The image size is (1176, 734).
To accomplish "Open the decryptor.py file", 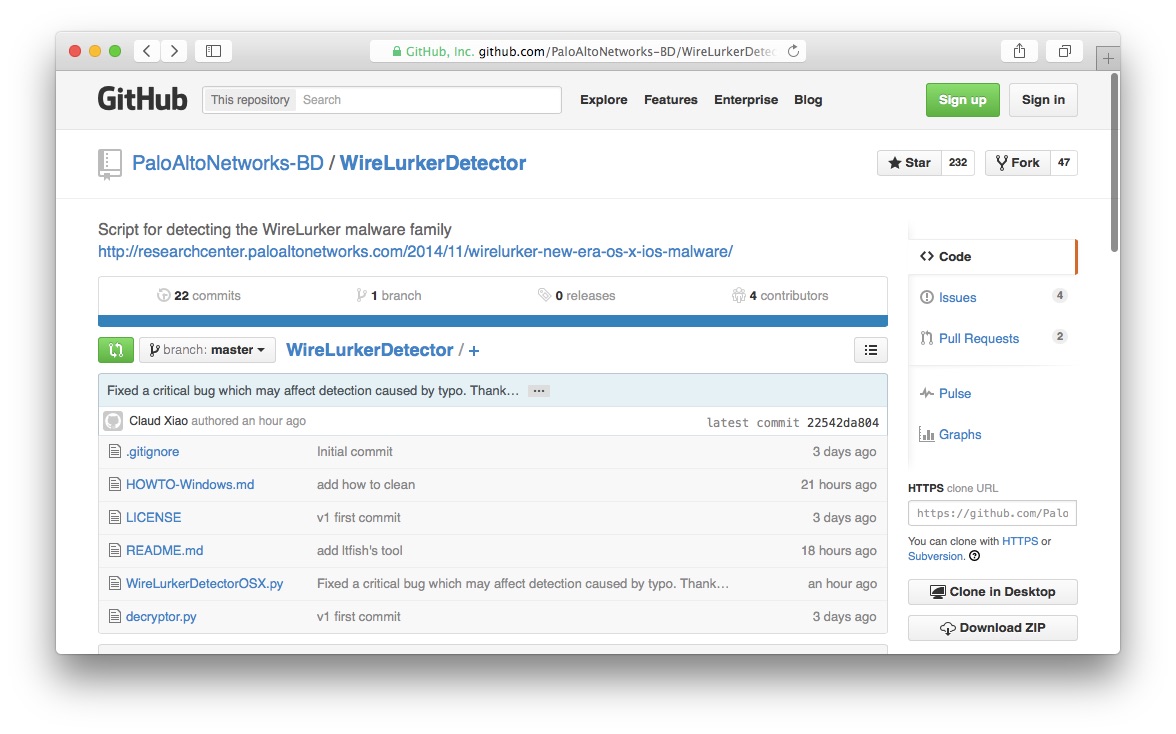I will (x=161, y=616).
